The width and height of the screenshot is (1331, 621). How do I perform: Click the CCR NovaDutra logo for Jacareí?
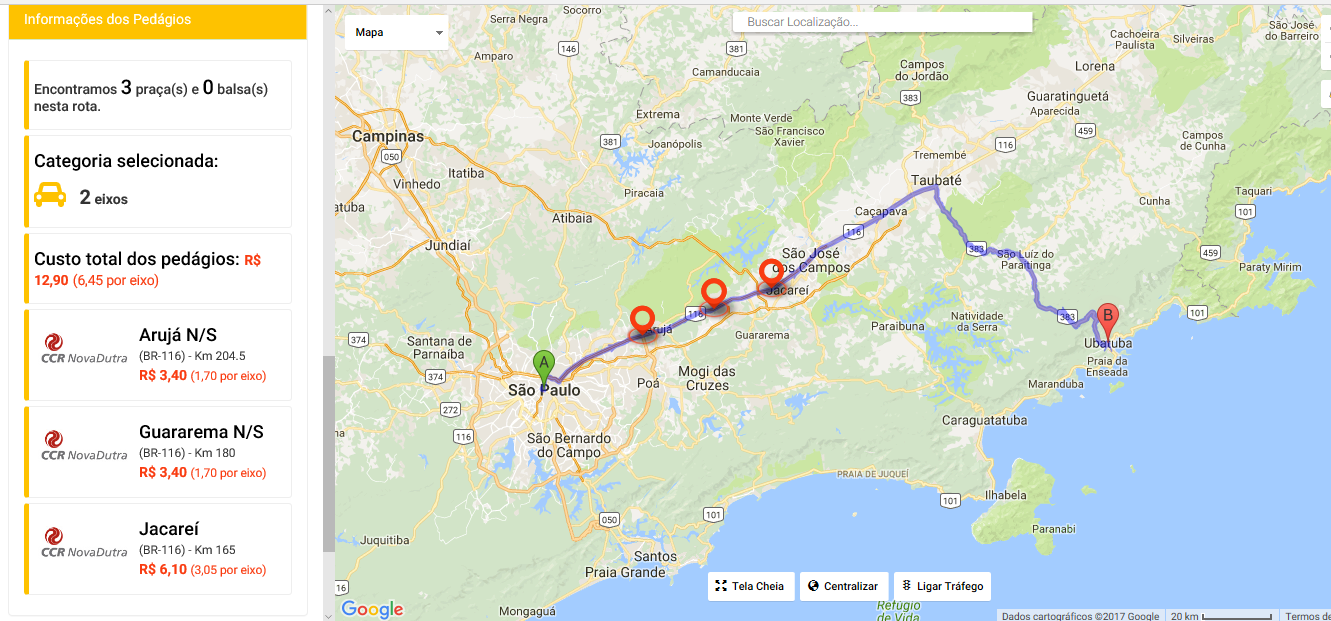tap(84, 543)
